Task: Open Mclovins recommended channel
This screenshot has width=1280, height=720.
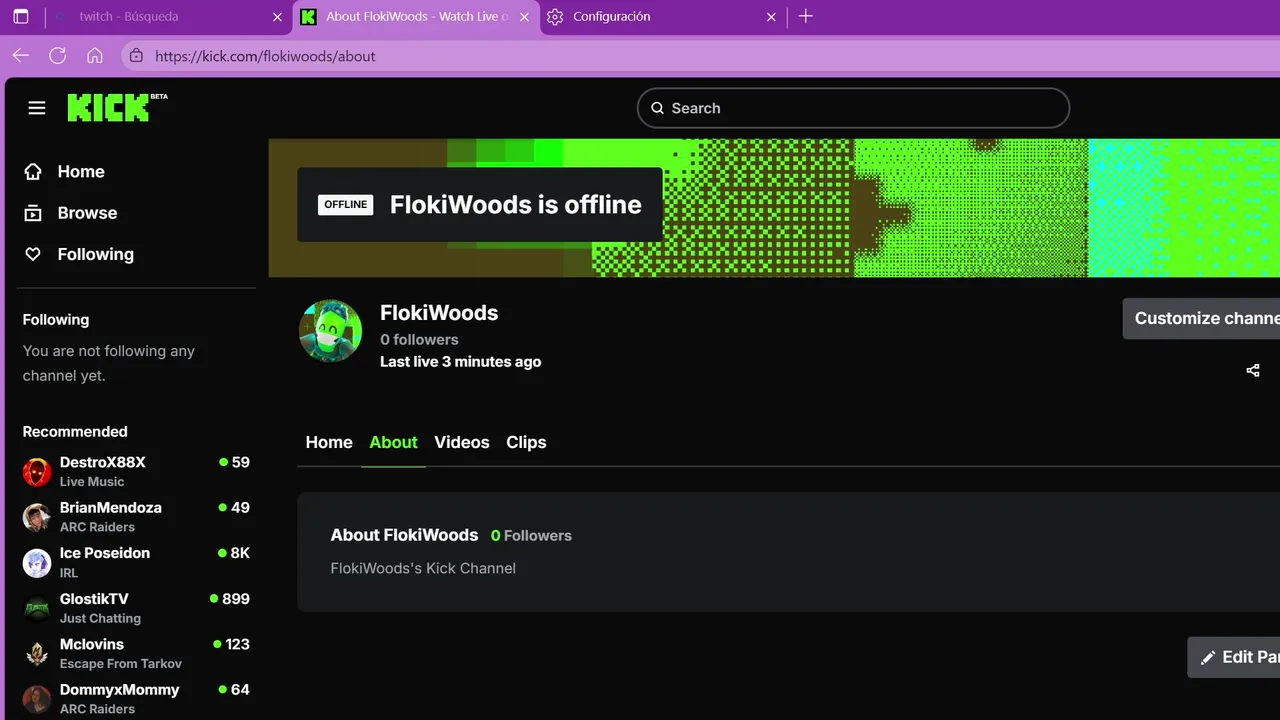Action: click(136, 653)
